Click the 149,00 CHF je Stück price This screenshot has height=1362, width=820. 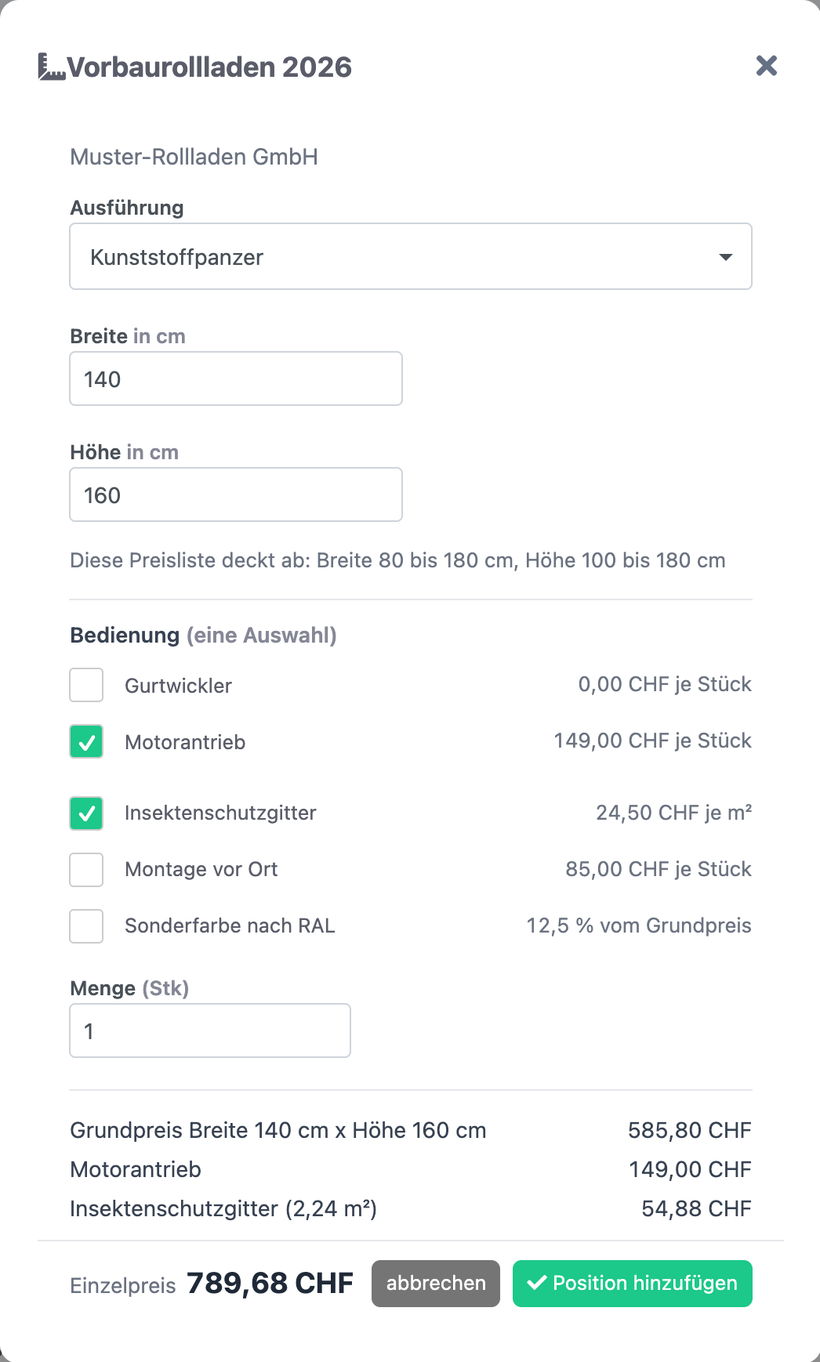point(653,741)
